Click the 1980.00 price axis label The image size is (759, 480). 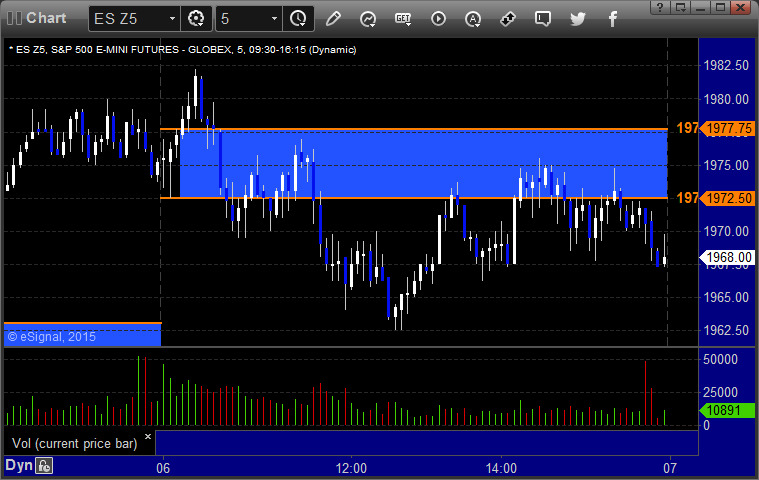click(x=726, y=99)
